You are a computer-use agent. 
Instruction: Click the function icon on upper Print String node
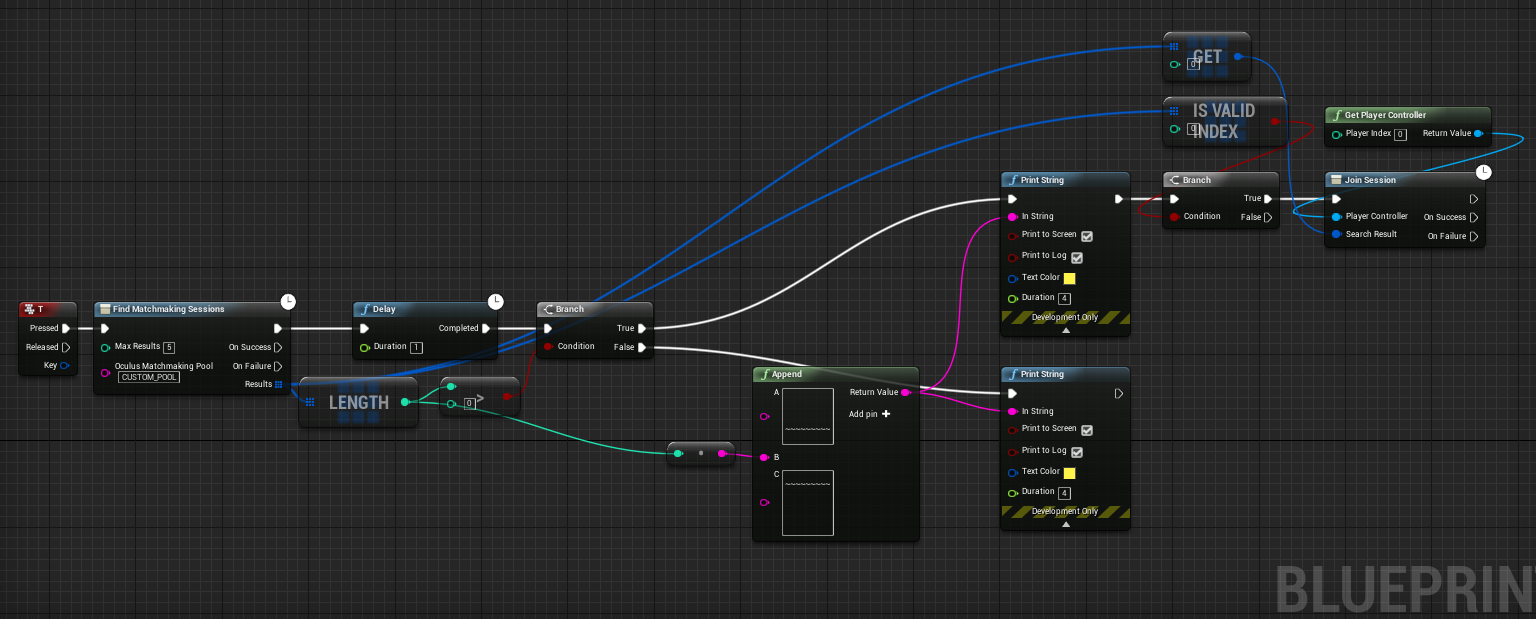click(1013, 180)
